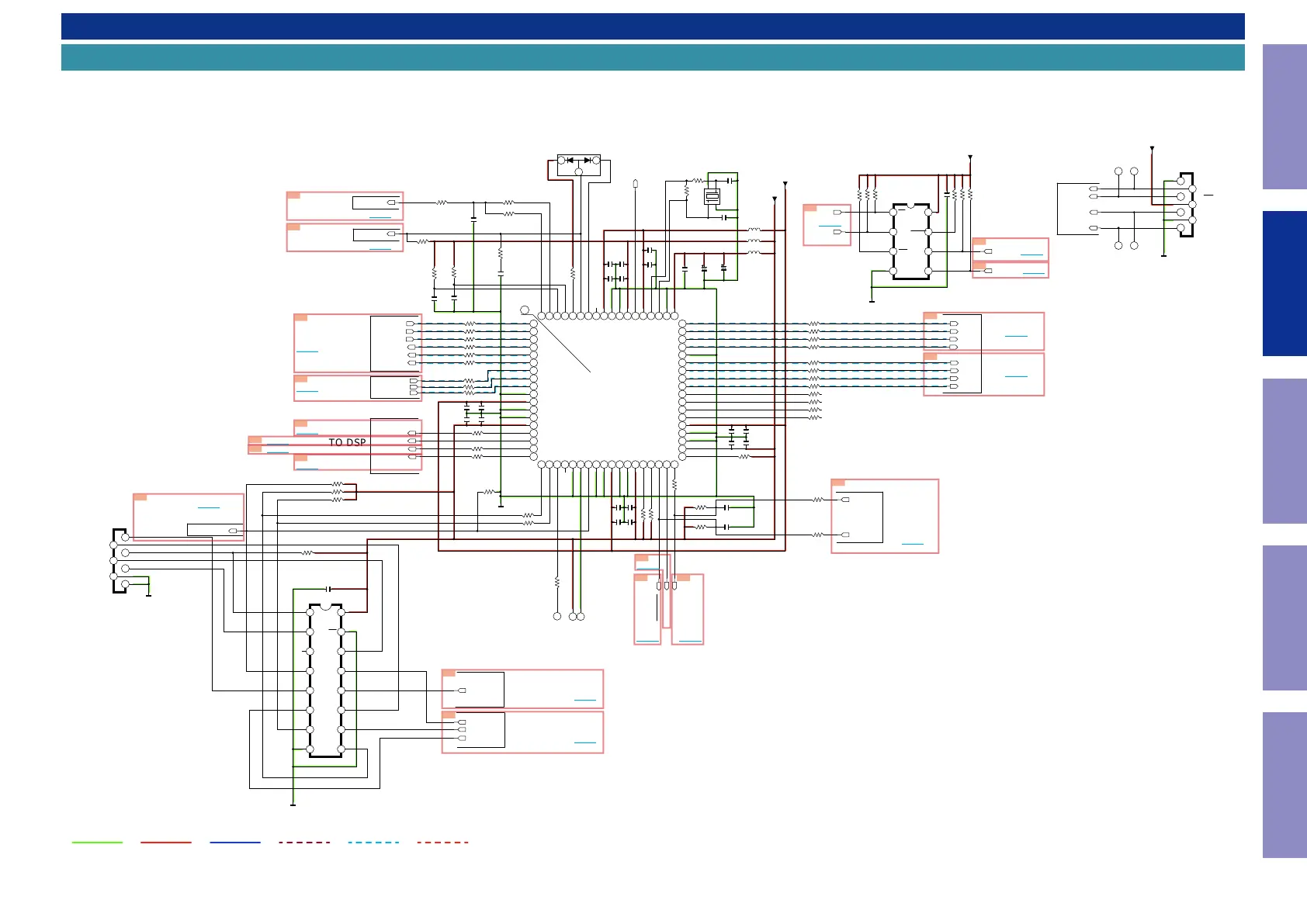
Task: Click the dark maroon dashed legend line
Action: pos(304,843)
